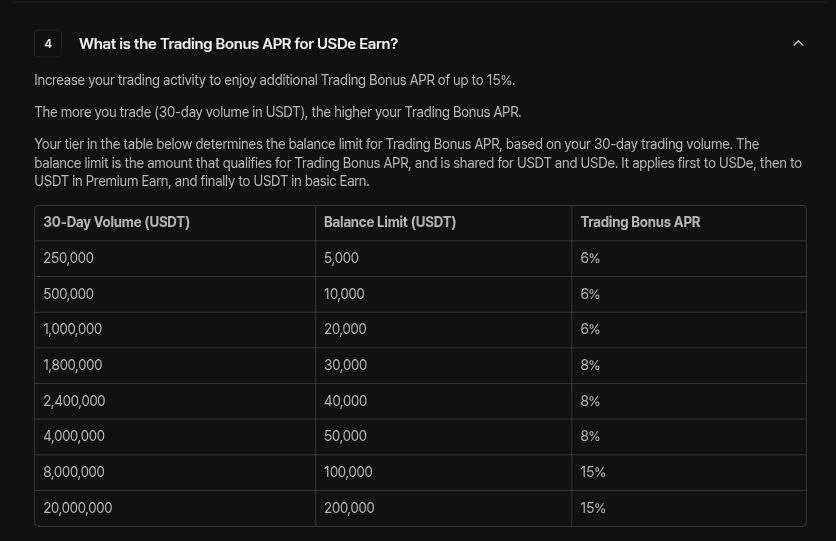Select the 250,000 volume cell
Screen dimensions: 836x541
69,258
